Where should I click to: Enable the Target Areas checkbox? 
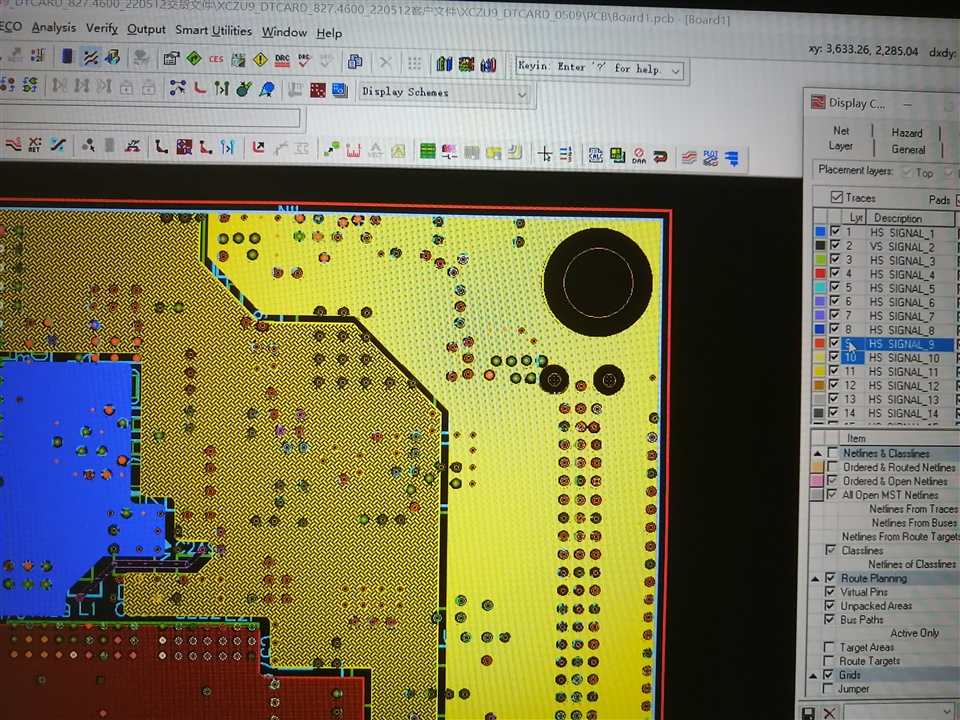click(829, 647)
